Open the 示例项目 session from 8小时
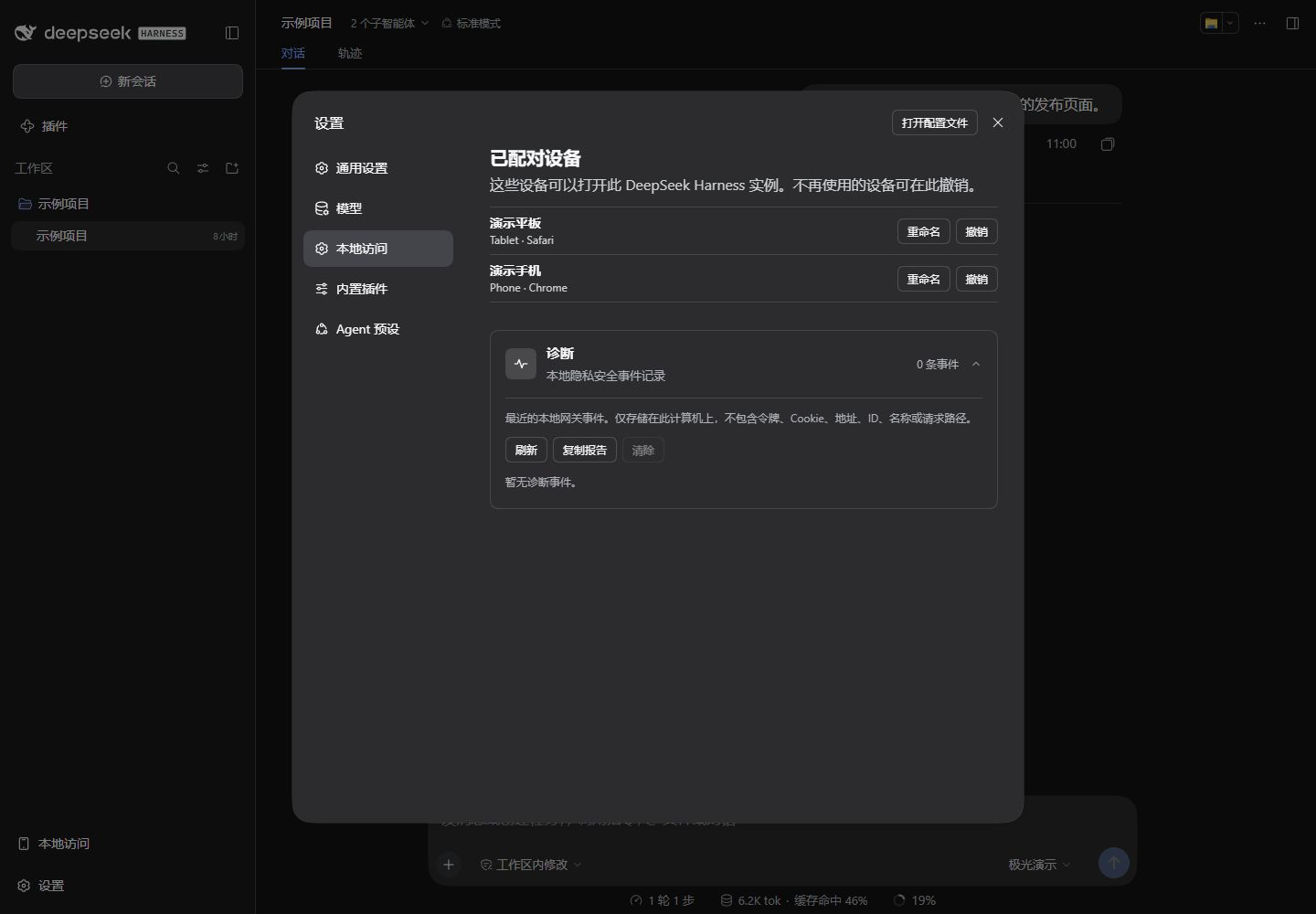1316x914 pixels. (128, 236)
